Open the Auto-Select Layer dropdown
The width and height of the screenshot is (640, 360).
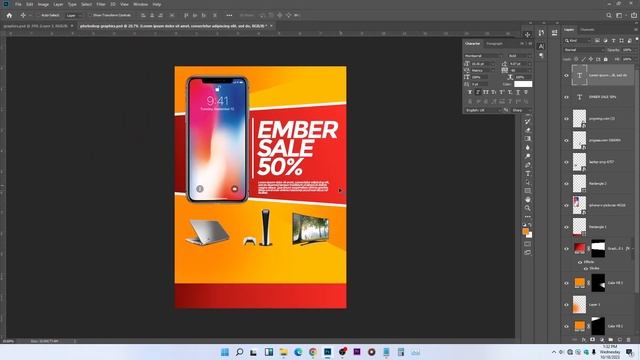tap(74, 16)
